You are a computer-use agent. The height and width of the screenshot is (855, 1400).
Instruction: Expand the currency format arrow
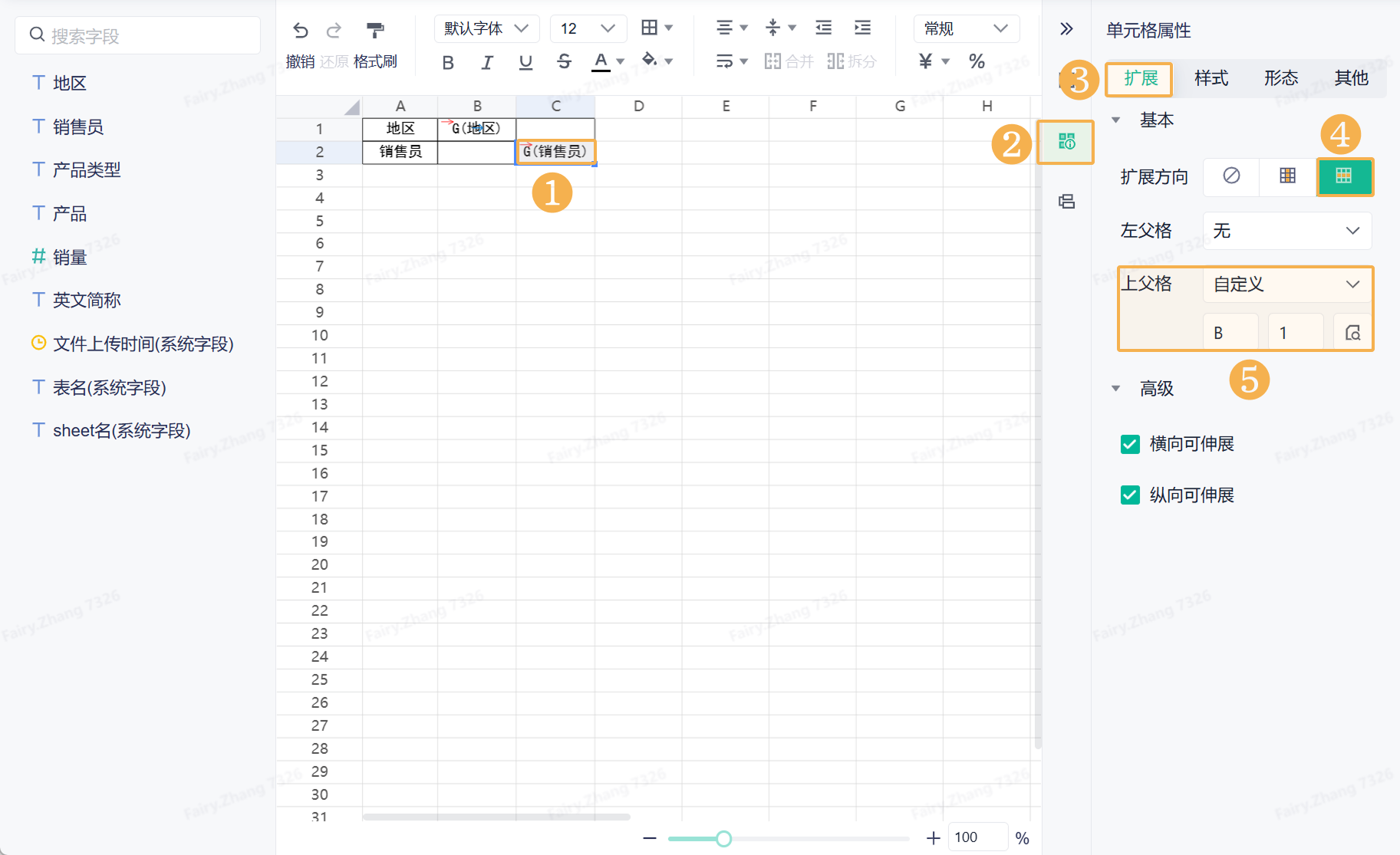(945, 61)
